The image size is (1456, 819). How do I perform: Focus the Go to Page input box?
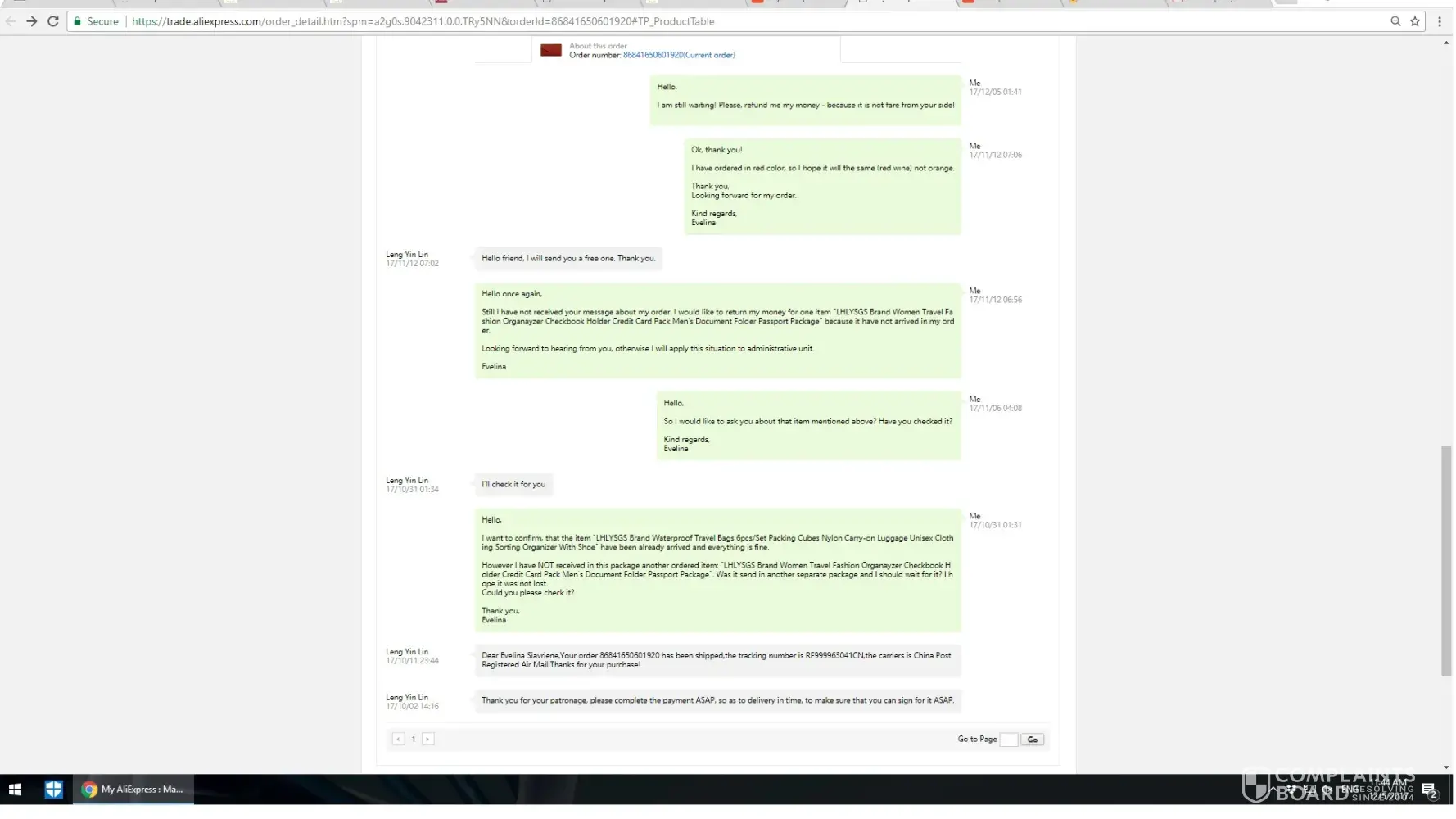click(x=1009, y=740)
